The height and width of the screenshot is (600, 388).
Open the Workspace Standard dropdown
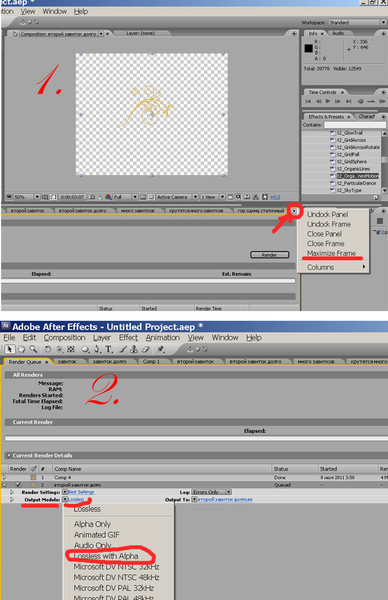coord(357,22)
